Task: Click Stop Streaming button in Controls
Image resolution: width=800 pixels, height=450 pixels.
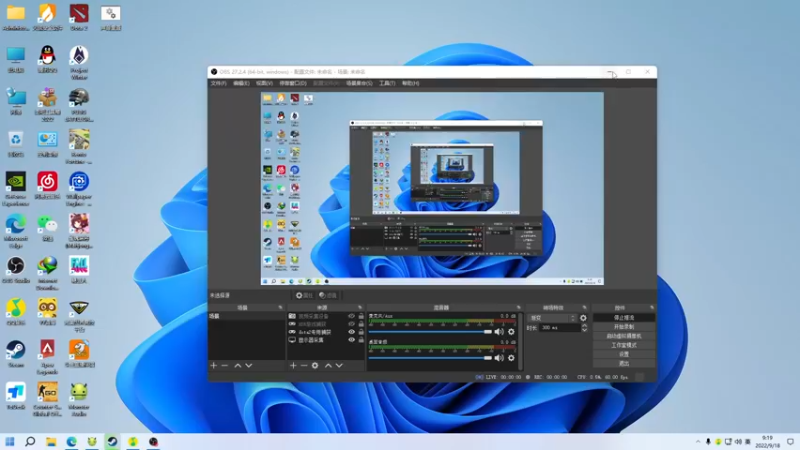Action: (x=624, y=318)
